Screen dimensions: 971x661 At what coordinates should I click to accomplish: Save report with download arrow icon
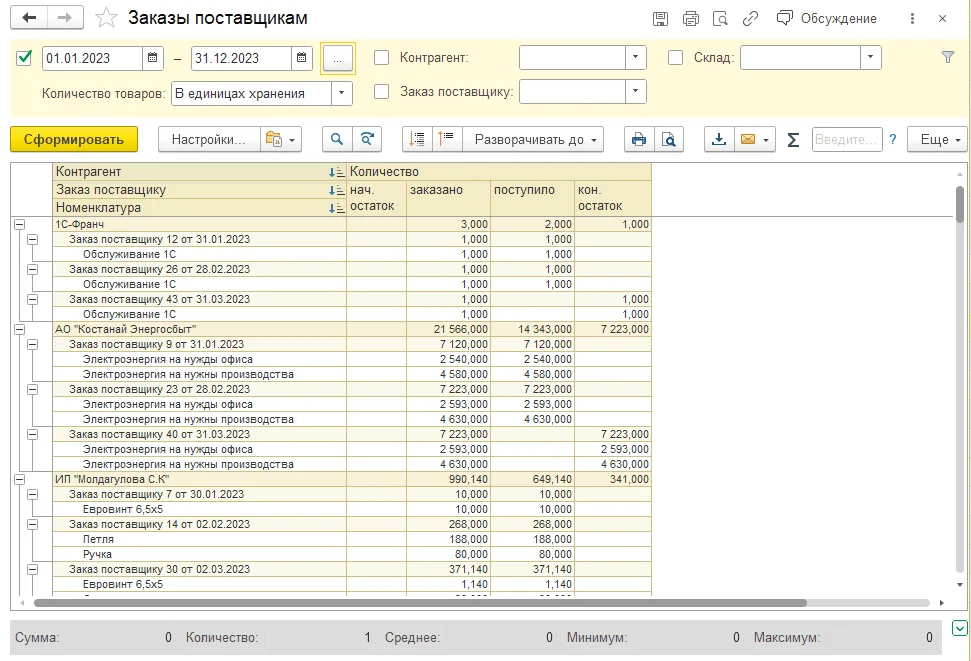point(719,139)
